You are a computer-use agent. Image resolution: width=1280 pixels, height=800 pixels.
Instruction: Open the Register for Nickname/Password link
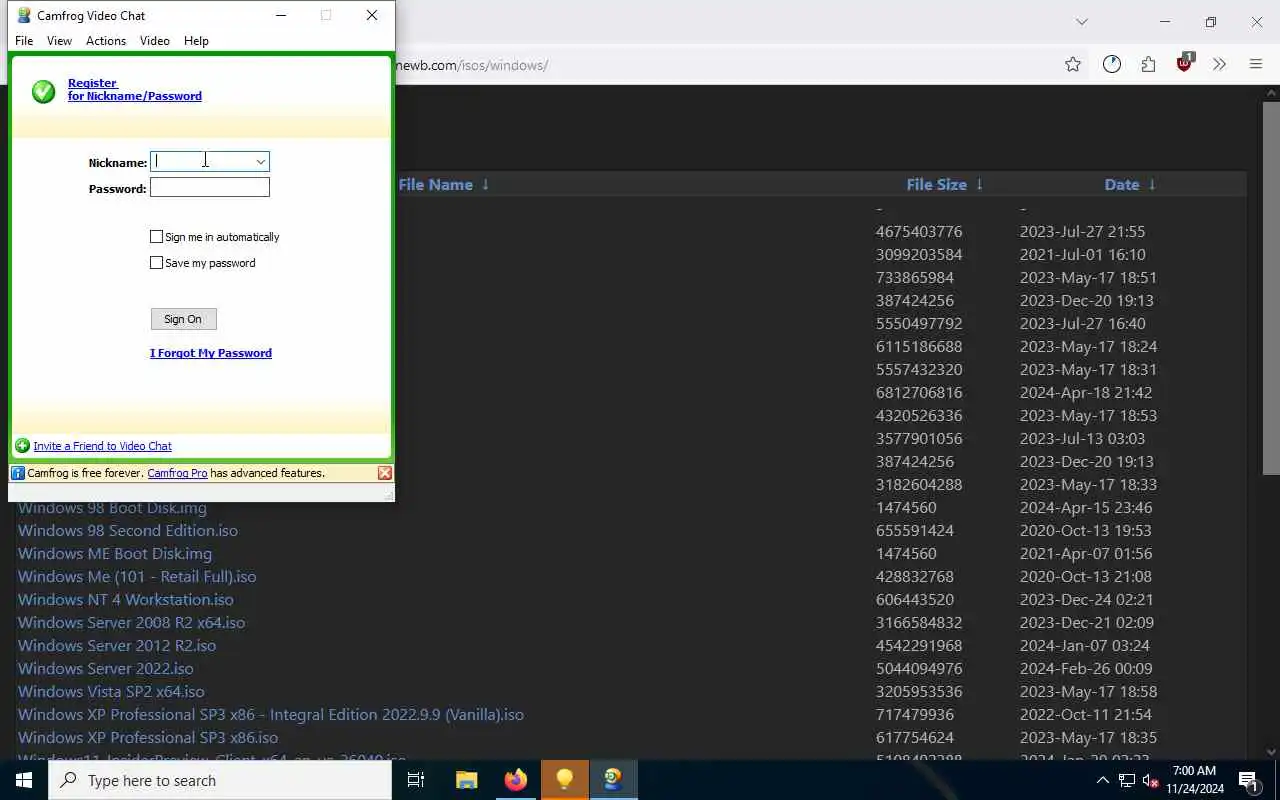coord(135,90)
